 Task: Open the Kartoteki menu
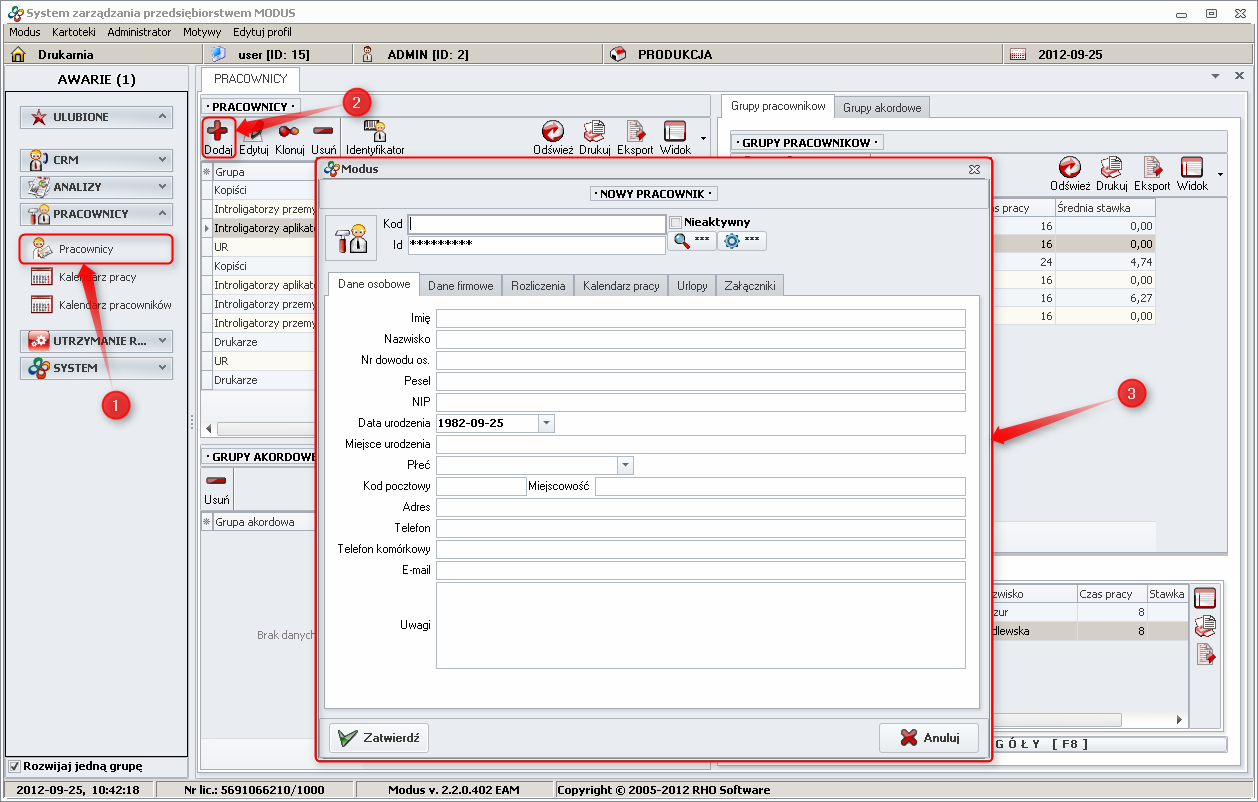coord(73,32)
